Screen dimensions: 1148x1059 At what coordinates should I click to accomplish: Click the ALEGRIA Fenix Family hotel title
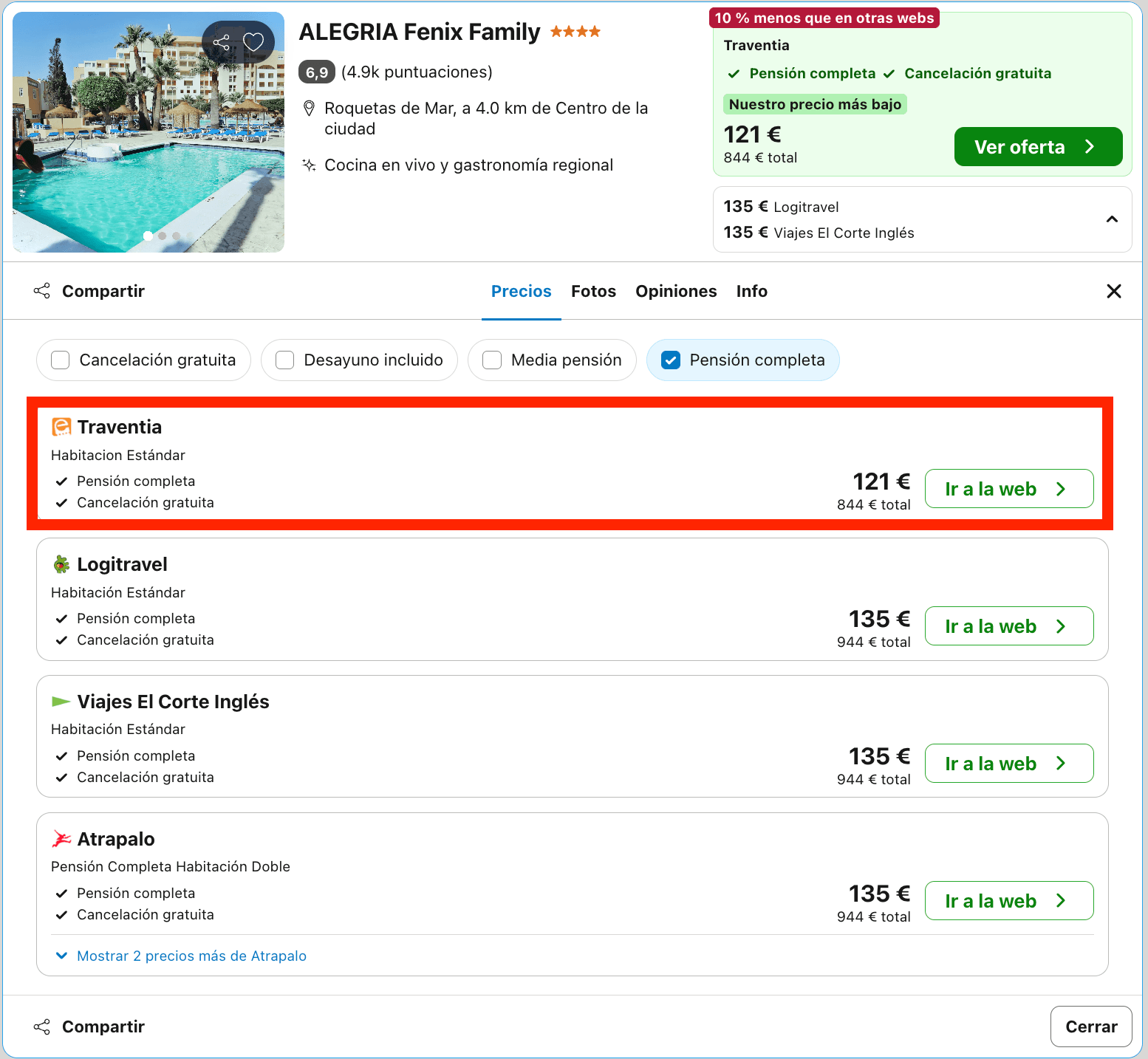click(x=420, y=32)
